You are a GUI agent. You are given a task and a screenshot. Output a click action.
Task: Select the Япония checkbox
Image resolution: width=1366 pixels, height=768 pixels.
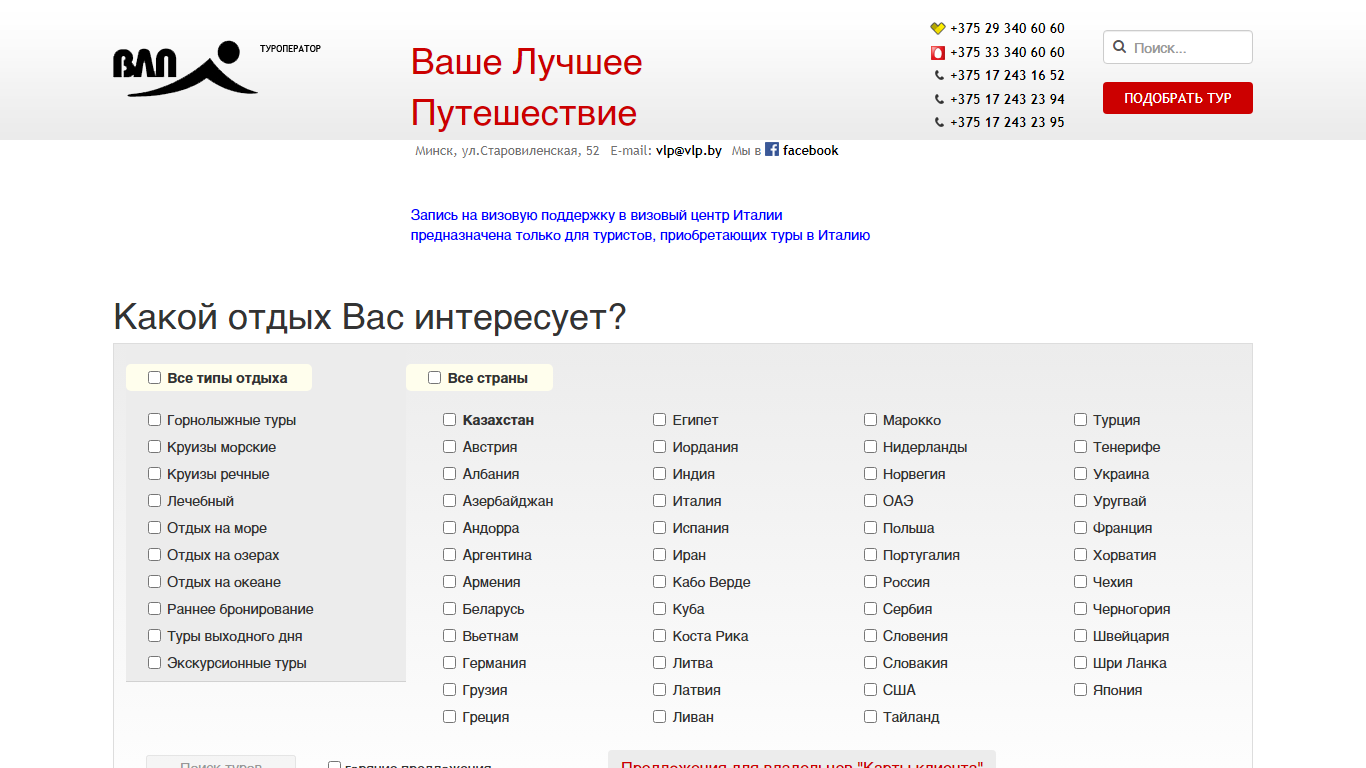click(x=1081, y=690)
